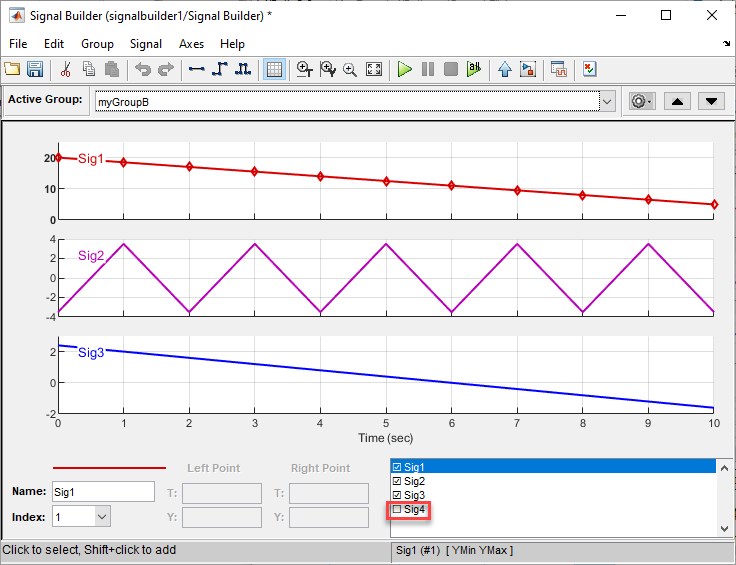Click Sig1 end point at time 10
Viewport: 736px width, 565px height.
pyautogui.click(x=714, y=204)
